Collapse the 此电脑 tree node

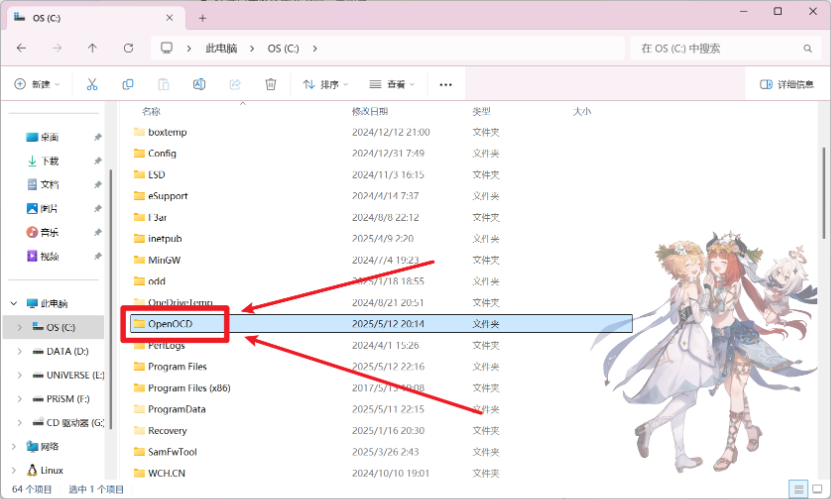(x=14, y=304)
